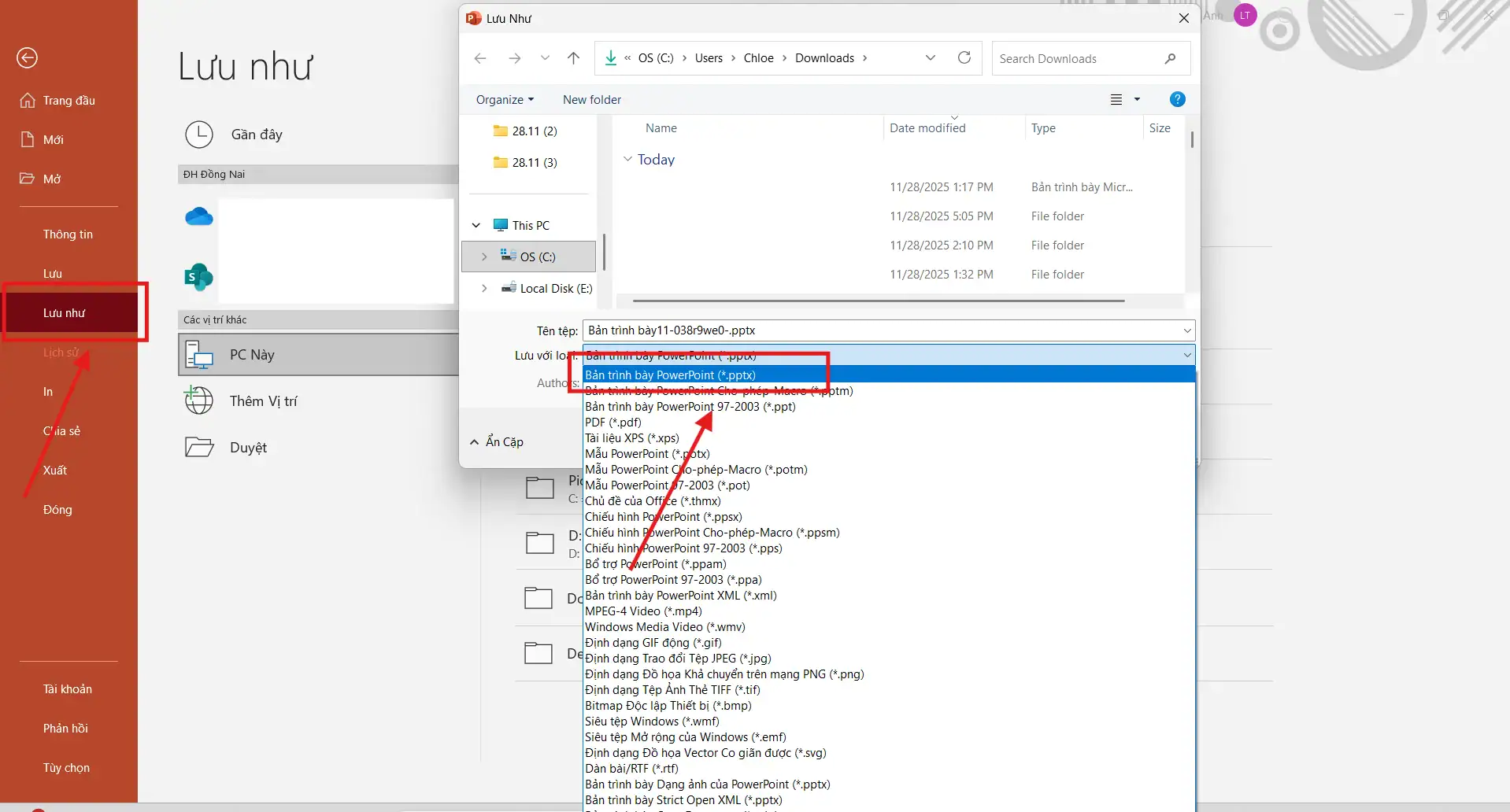Click the forward navigation arrow
Viewport: 1510px width, 812px height.
(515, 57)
